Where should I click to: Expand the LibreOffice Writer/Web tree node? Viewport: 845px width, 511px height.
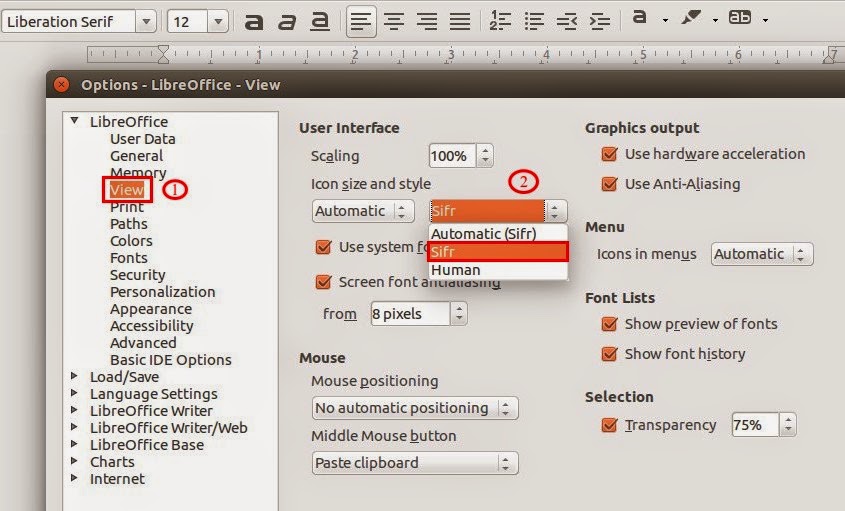pyautogui.click(x=74, y=427)
